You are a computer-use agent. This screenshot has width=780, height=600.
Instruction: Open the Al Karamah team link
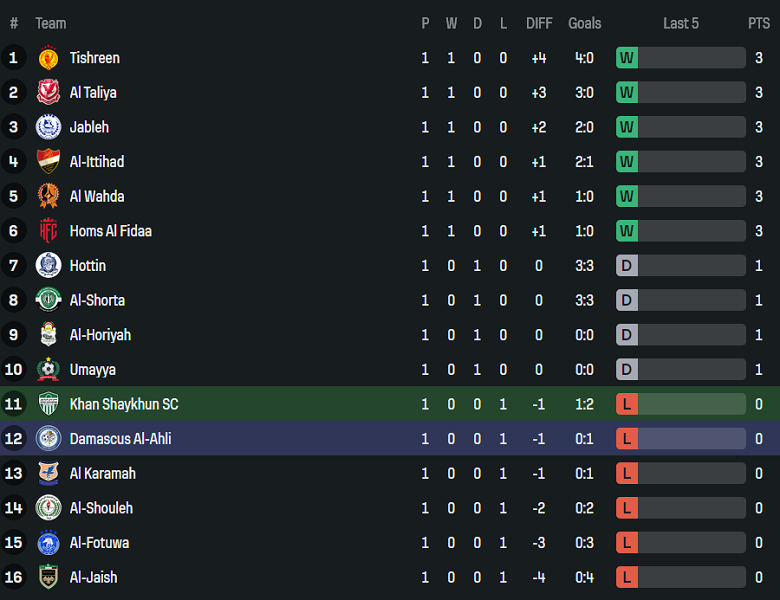click(x=103, y=473)
